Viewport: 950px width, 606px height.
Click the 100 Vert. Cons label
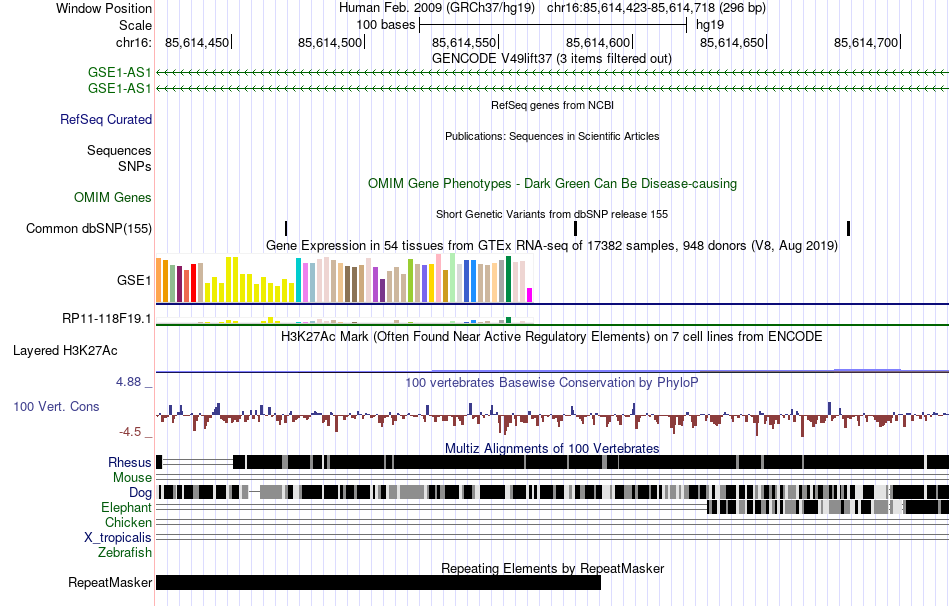[56, 407]
